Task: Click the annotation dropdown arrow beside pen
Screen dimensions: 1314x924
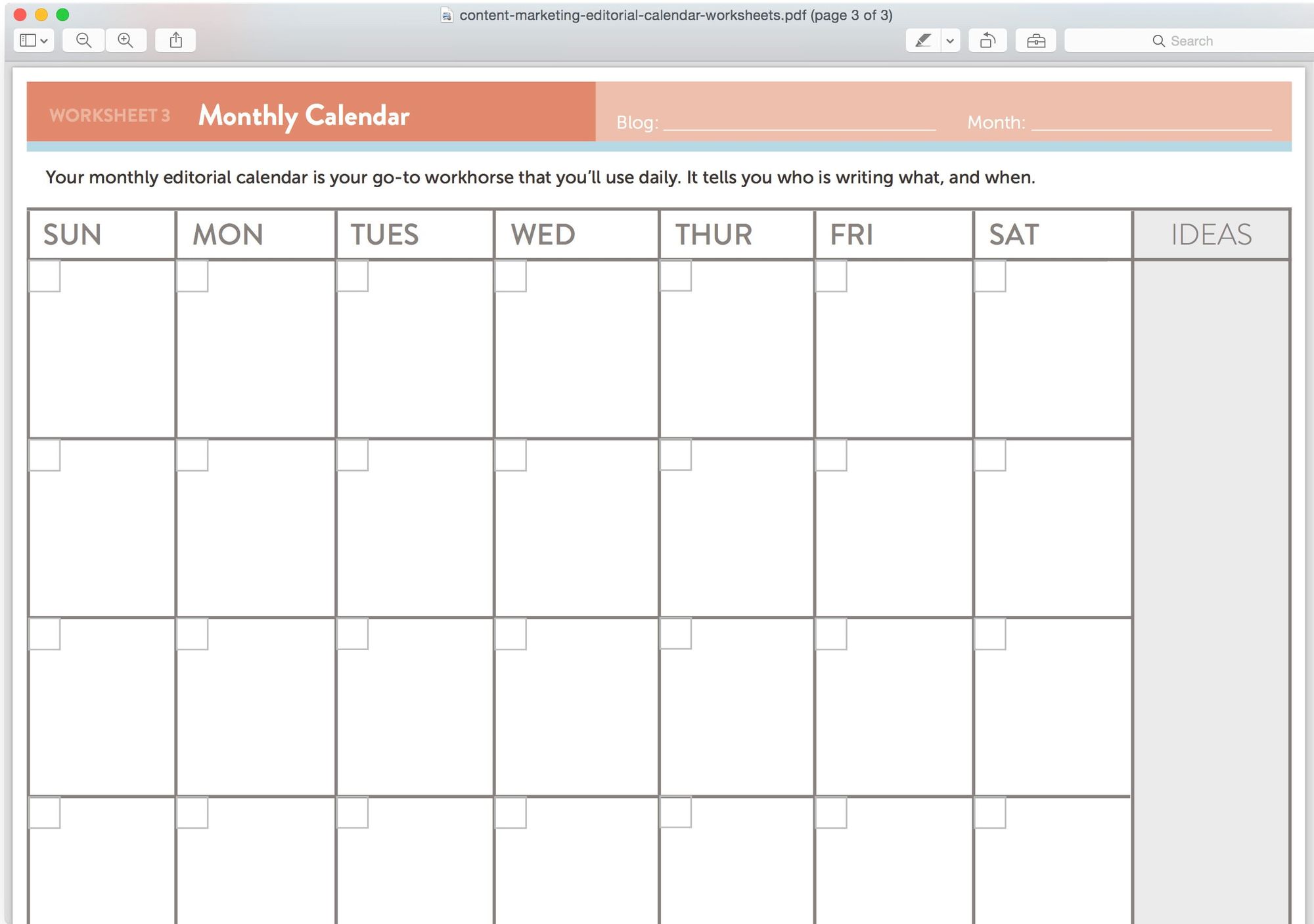Action: click(946, 40)
